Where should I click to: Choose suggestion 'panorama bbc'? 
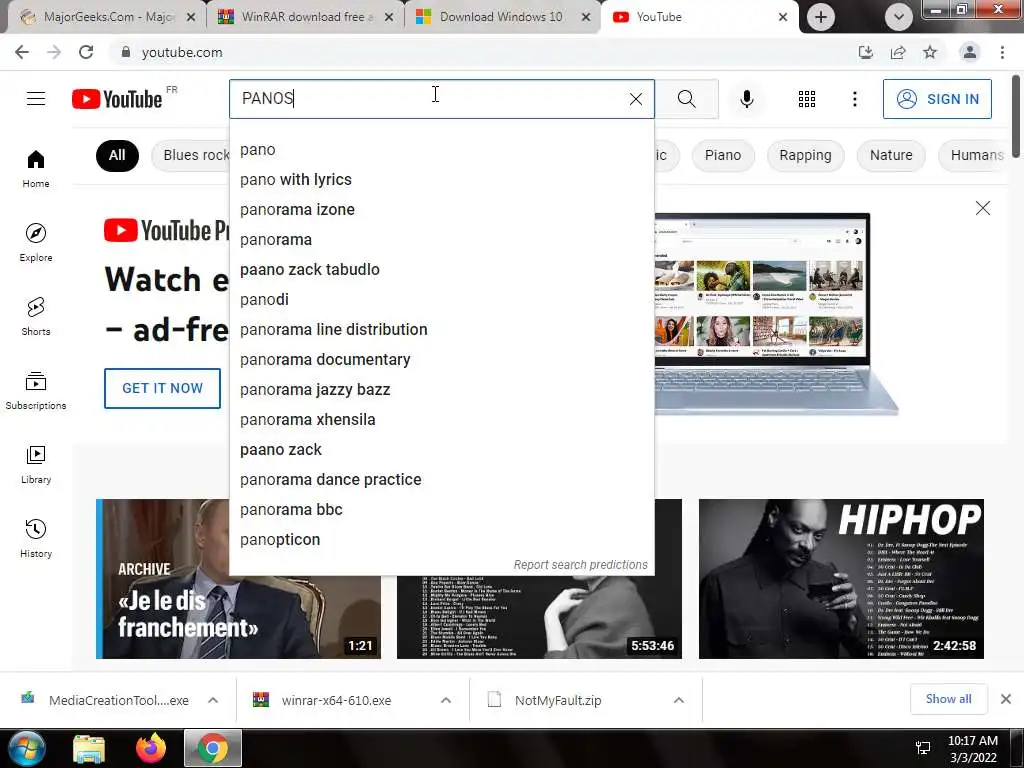(441, 510)
